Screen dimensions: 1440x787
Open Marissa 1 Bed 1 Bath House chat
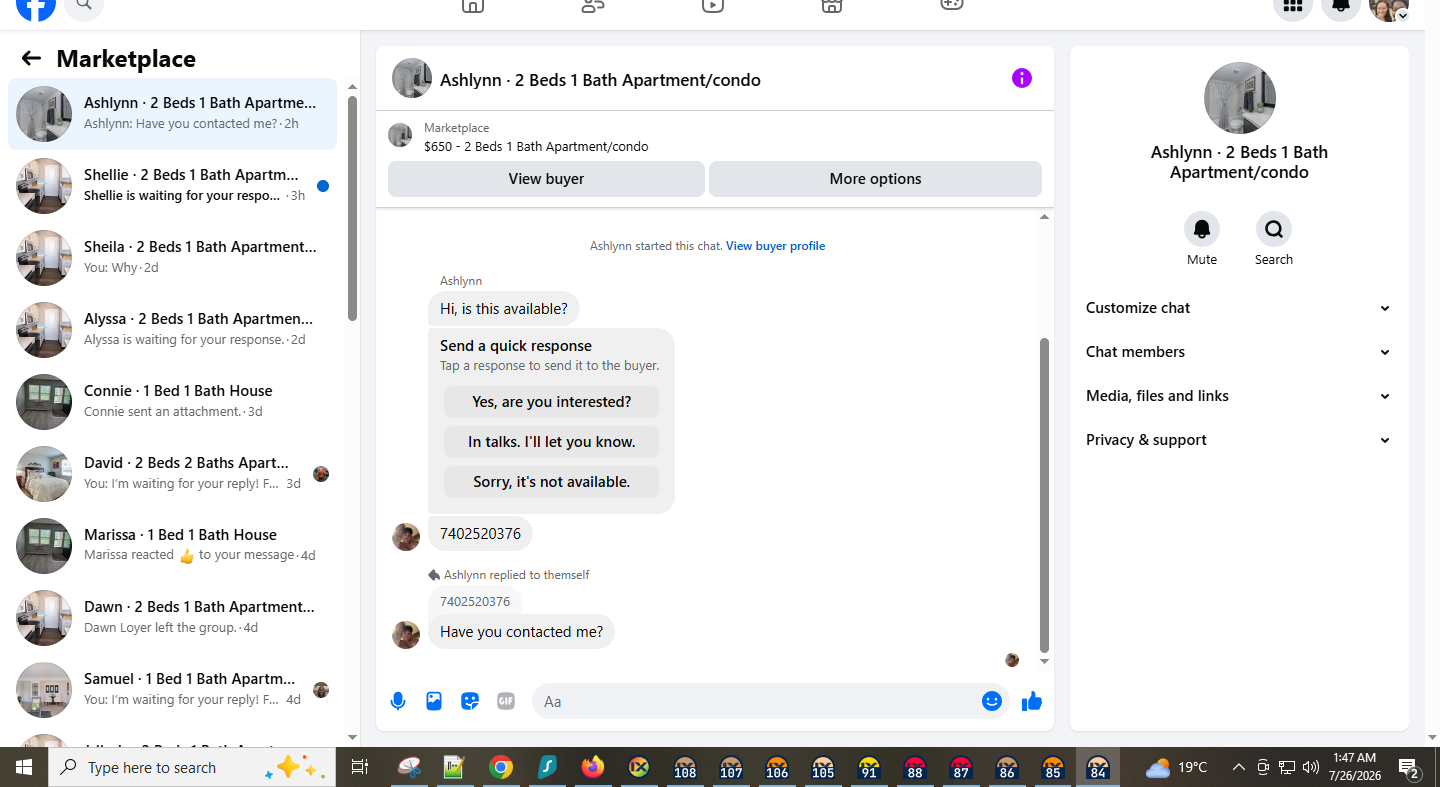click(172, 546)
